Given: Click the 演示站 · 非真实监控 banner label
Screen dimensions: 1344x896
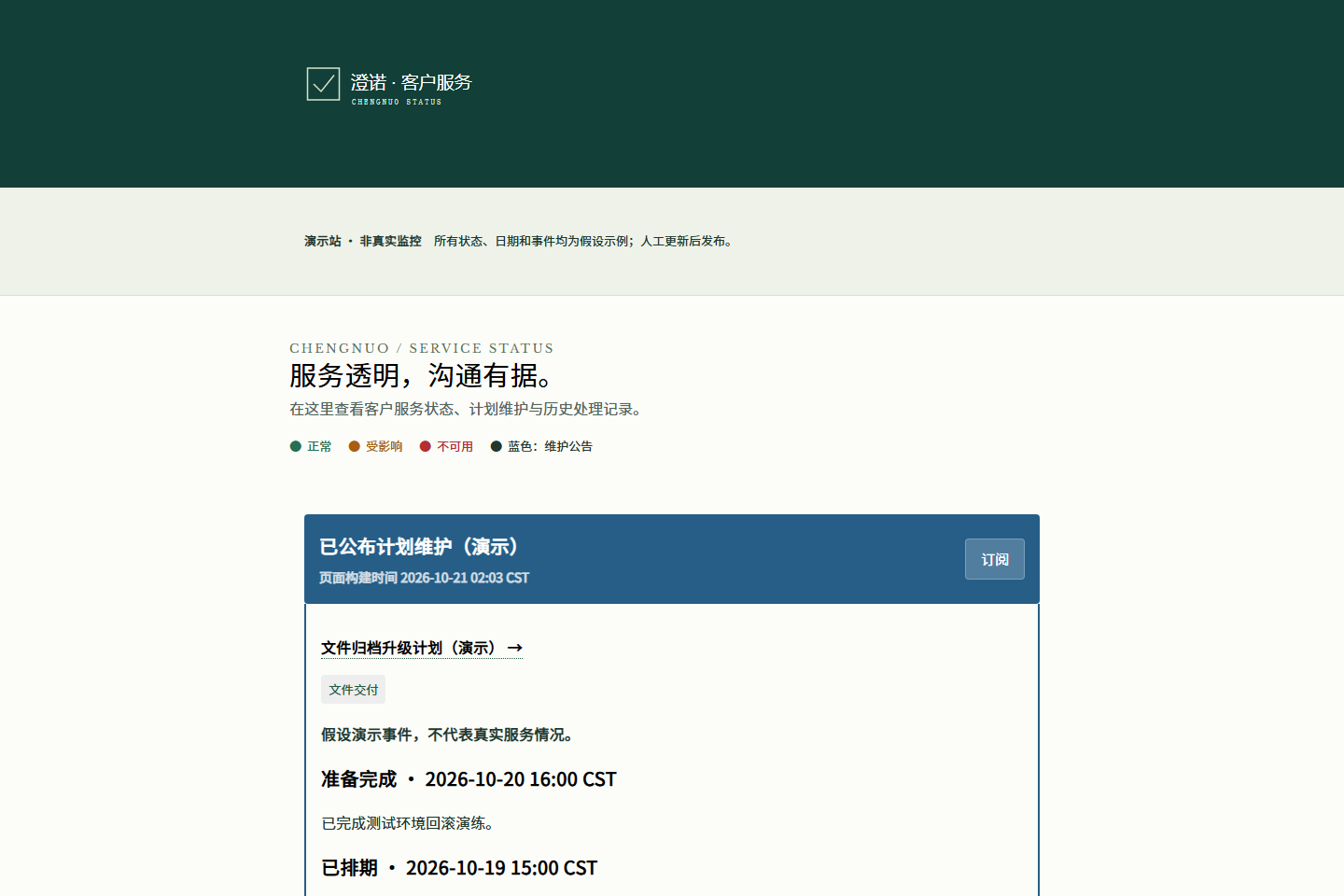Looking at the screenshot, I should point(363,241).
